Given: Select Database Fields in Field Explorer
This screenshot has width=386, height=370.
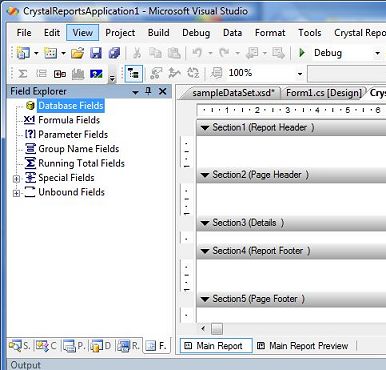Looking at the screenshot, I should pyautogui.click(x=71, y=106).
